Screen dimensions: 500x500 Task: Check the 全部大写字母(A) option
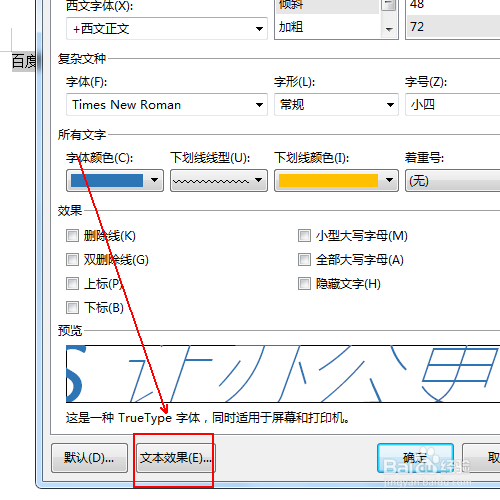[x=304, y=260]
